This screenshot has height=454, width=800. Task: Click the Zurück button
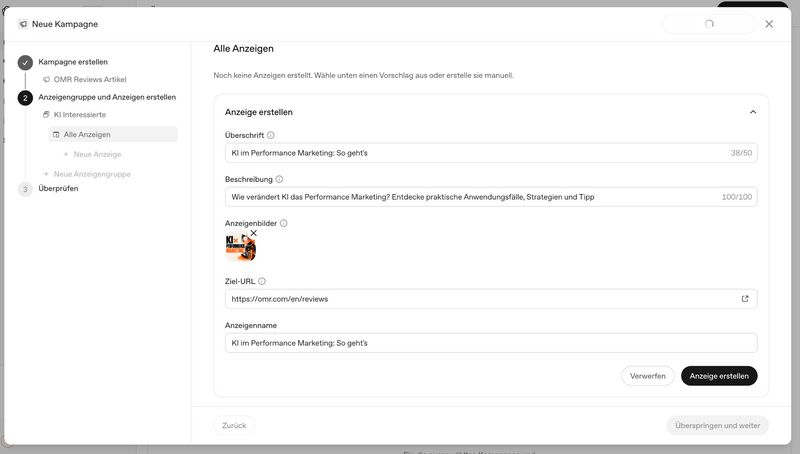[234, 425]
